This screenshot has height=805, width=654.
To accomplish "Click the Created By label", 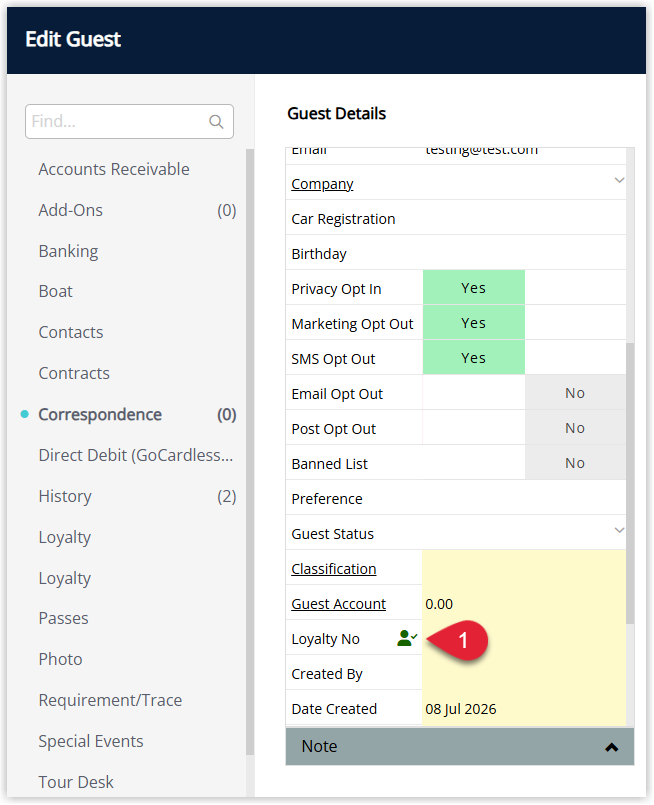I will point(327,674).
